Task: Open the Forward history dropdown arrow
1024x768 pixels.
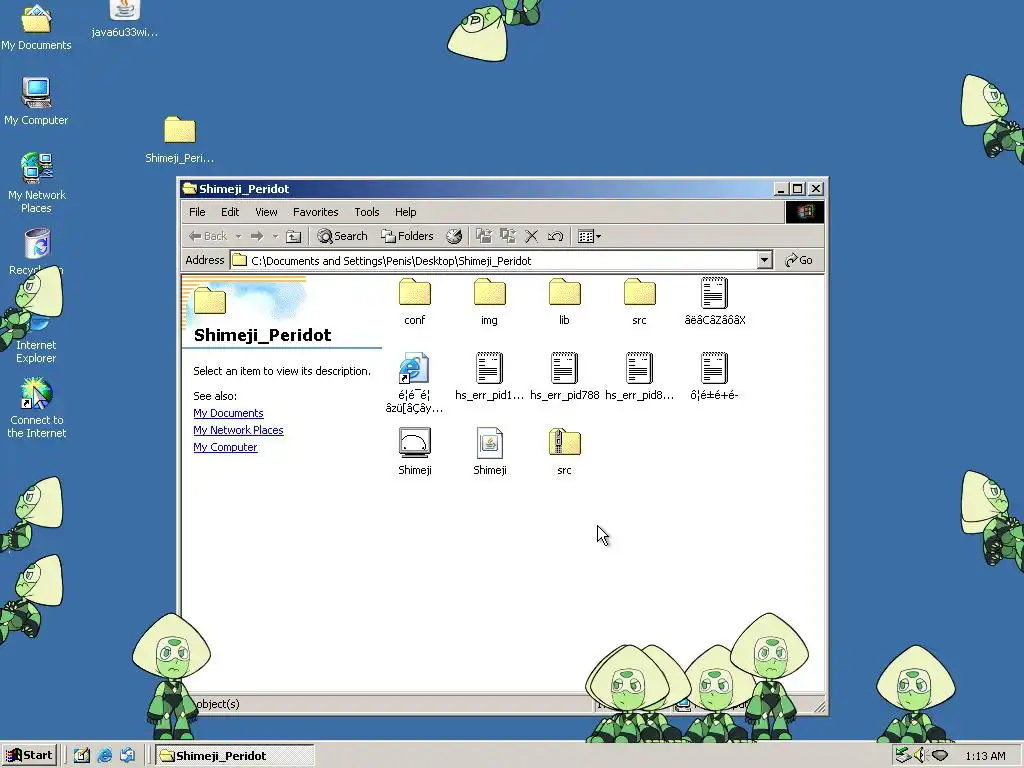Action: [275, 236]
